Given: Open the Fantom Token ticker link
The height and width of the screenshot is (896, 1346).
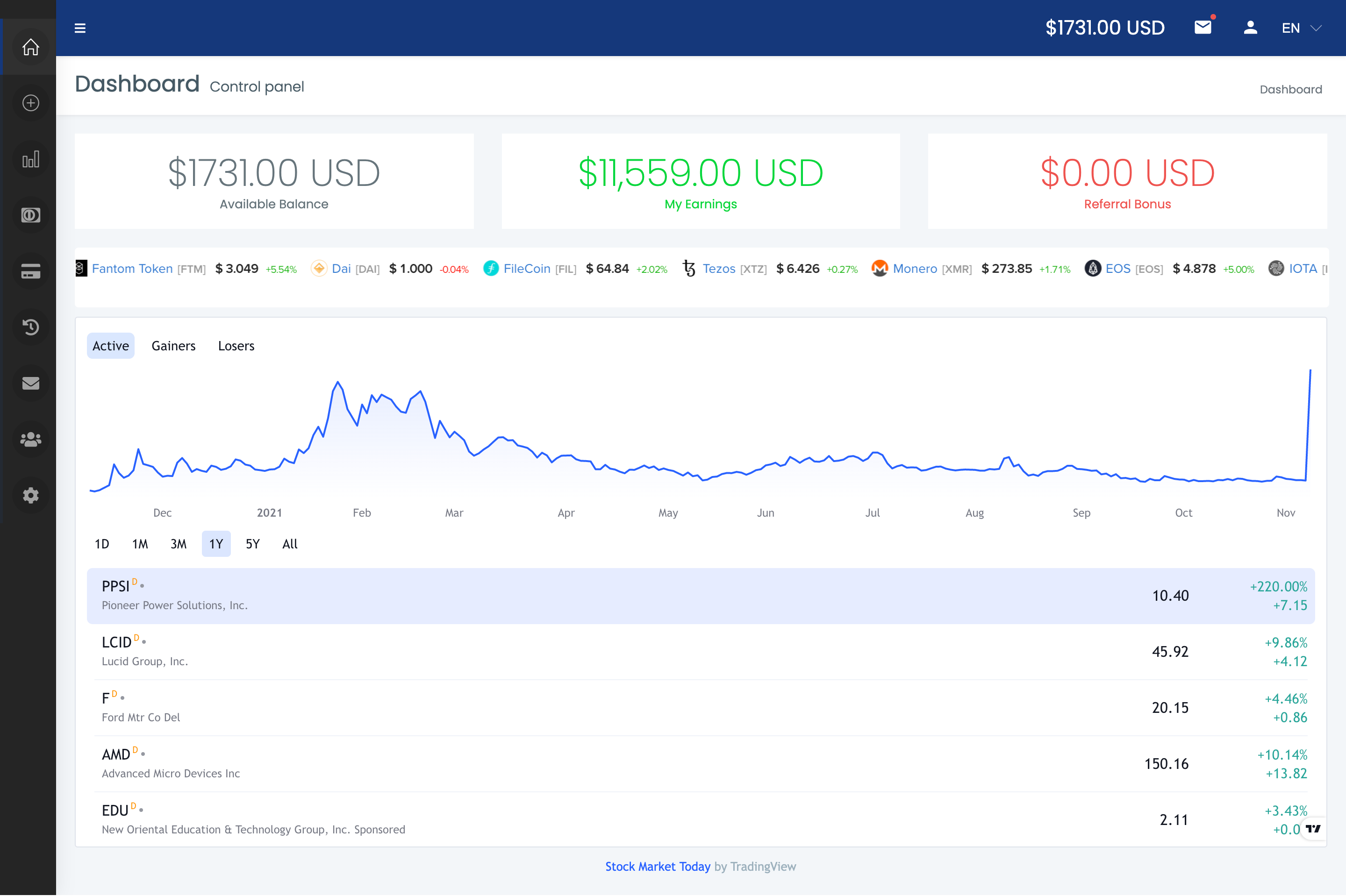Looking at the screenshot, I should [132, 269].
